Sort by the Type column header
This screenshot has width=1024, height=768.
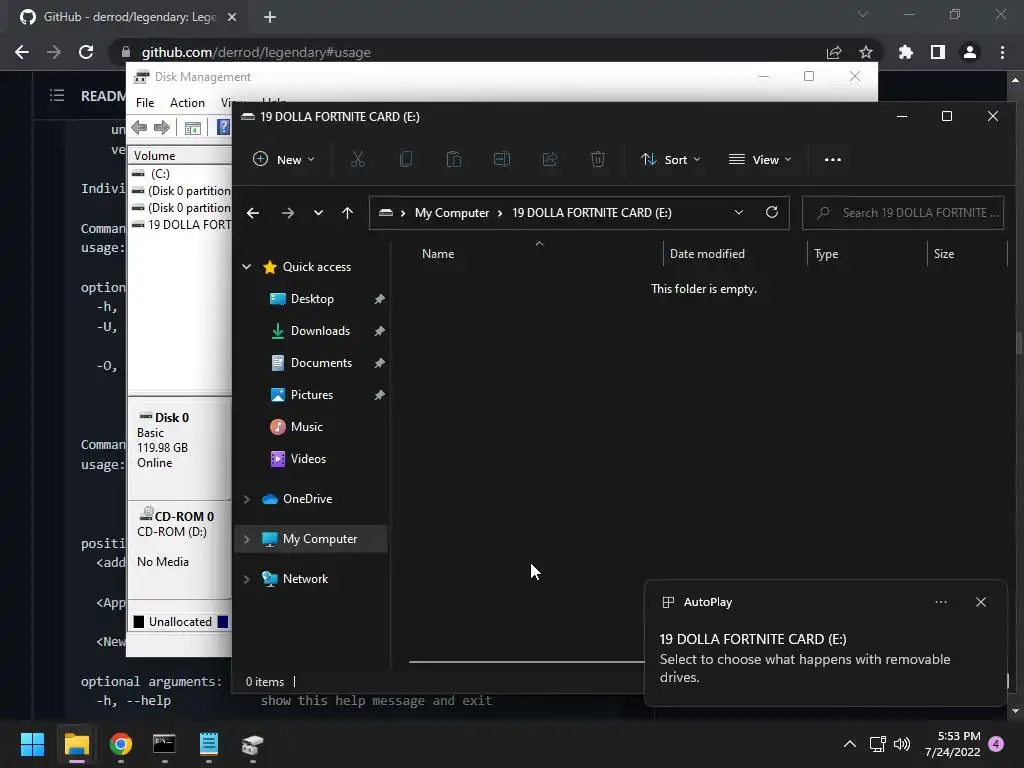(x=826, y=253)
